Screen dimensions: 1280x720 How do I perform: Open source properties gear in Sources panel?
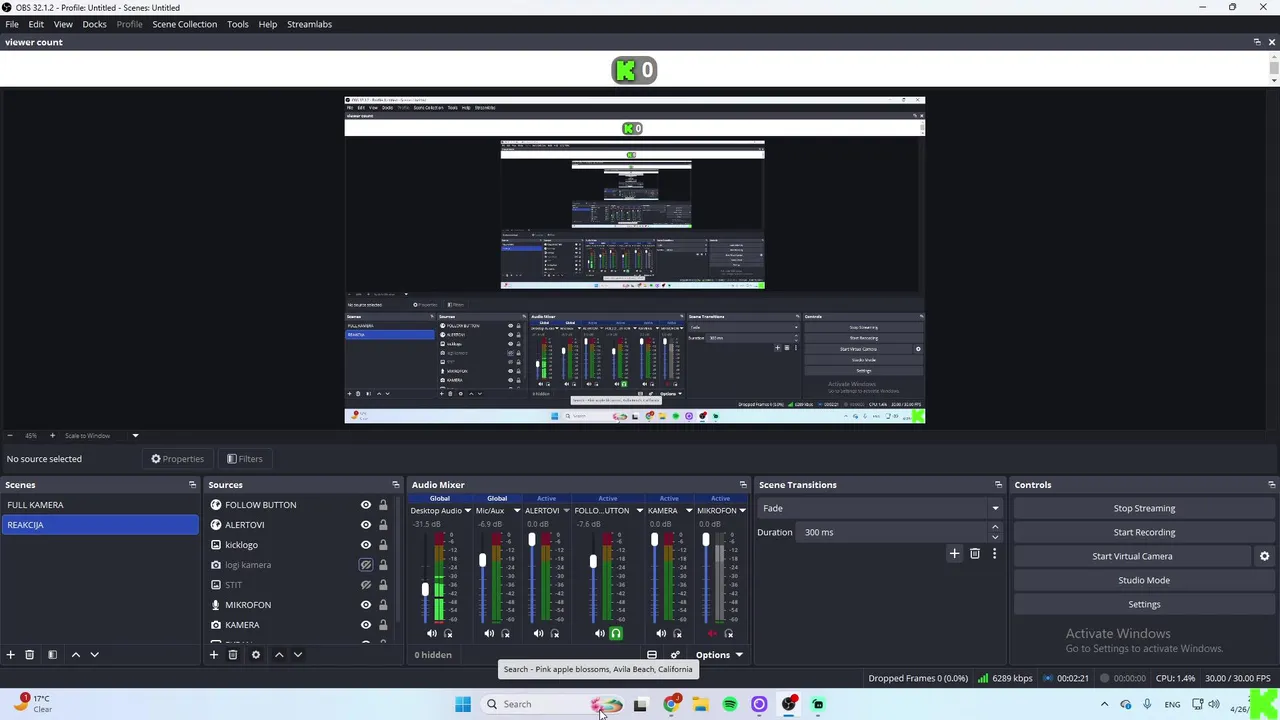(255, 655)
